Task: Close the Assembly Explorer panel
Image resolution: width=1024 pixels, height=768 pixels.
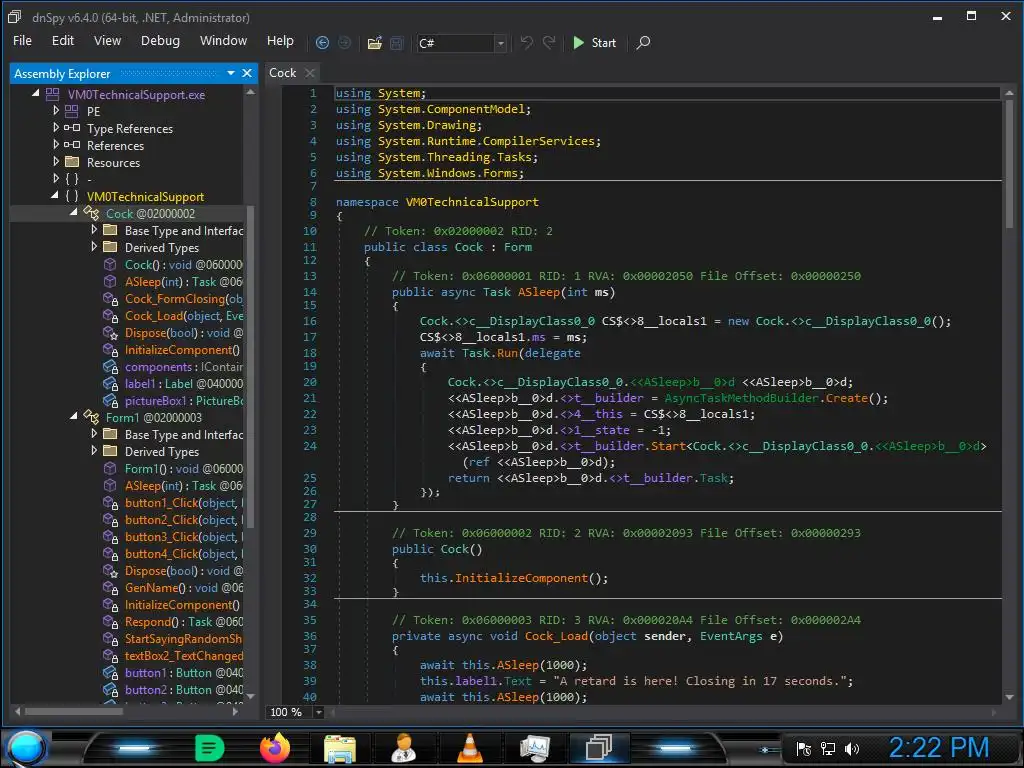Action: [x=247, y=73]
